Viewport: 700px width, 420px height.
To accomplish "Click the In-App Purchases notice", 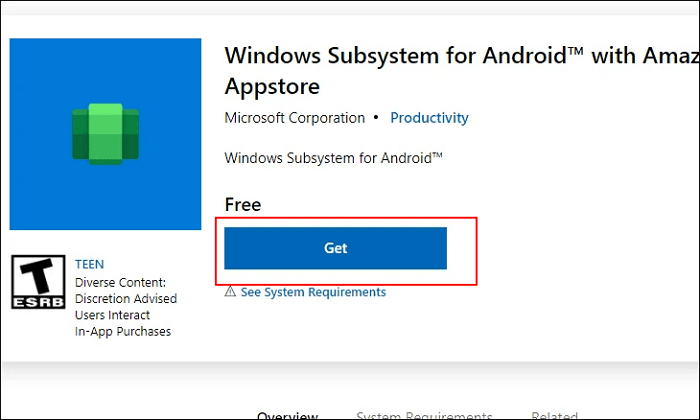I will click(123, 331).
